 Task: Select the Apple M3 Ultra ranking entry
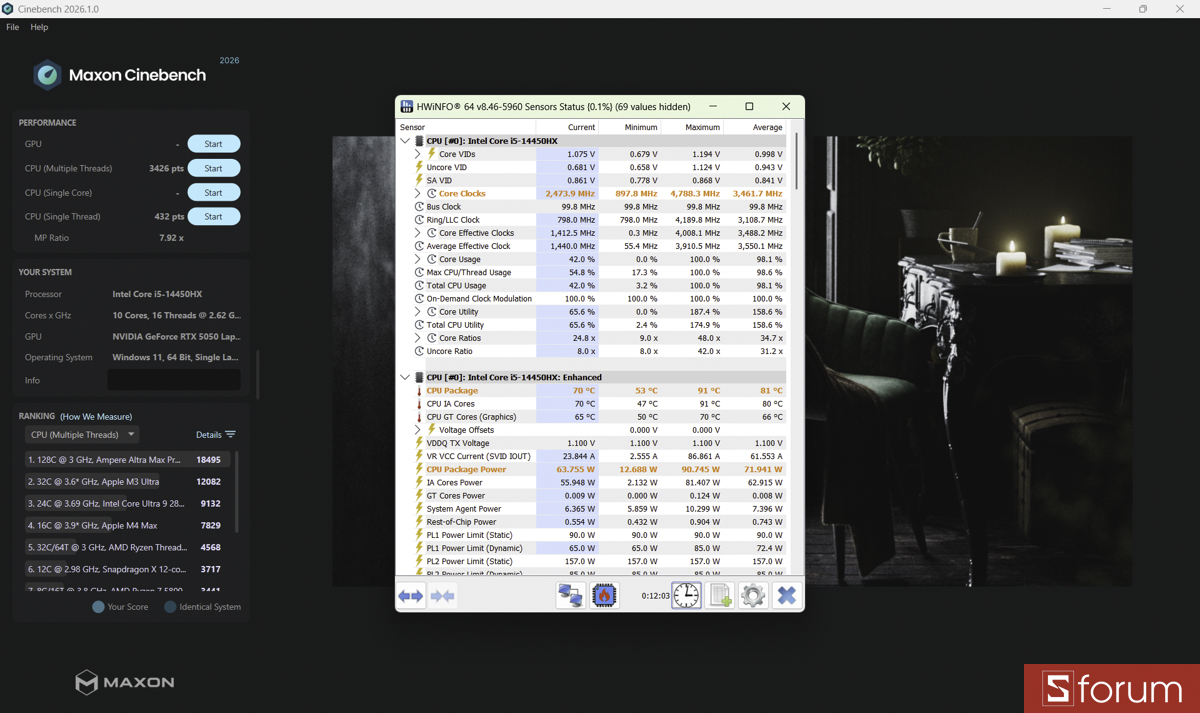tap(128, 482)
